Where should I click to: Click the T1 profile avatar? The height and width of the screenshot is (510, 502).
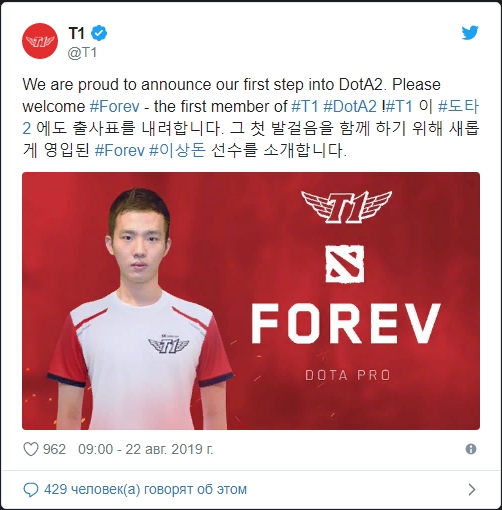pos(40,41)
